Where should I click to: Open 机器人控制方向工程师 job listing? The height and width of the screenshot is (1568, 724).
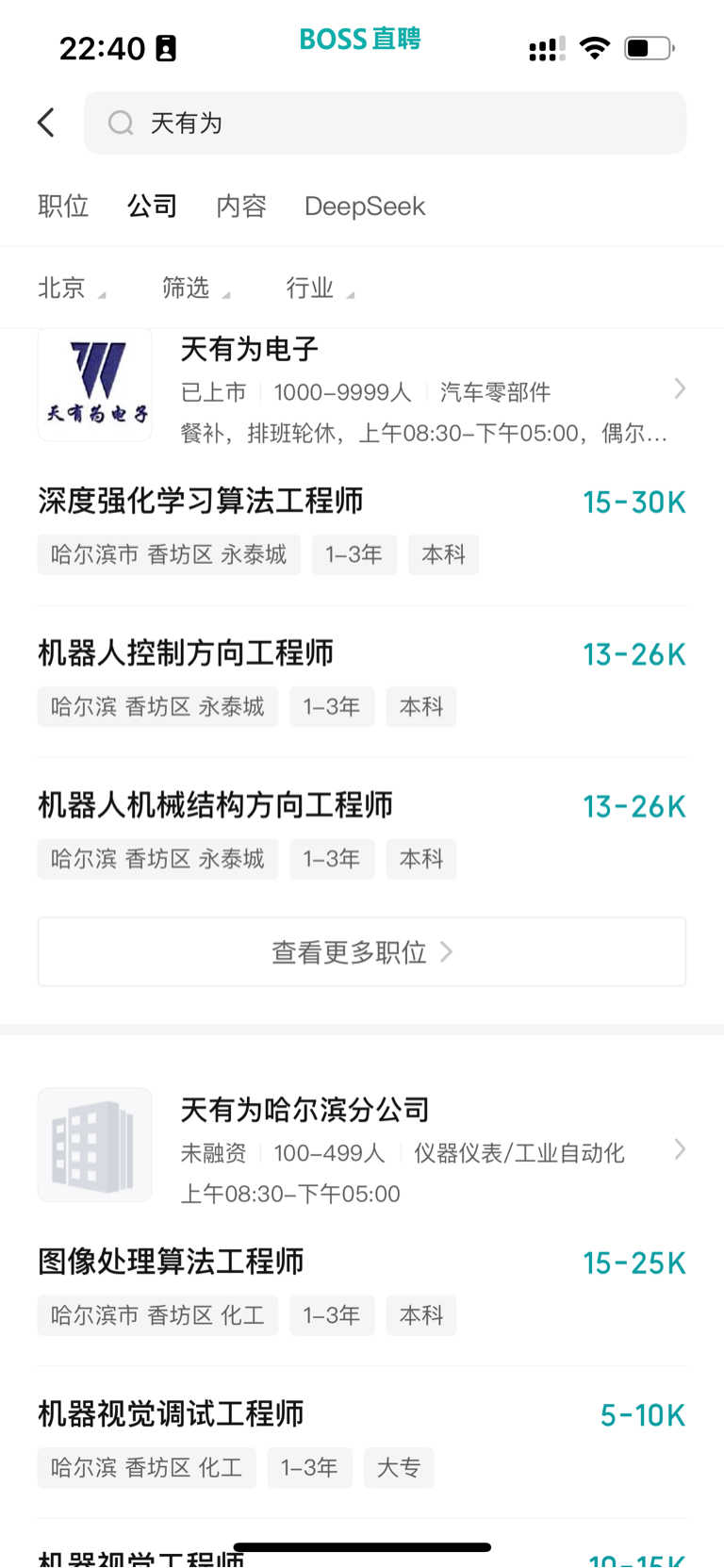pos(362,681)
